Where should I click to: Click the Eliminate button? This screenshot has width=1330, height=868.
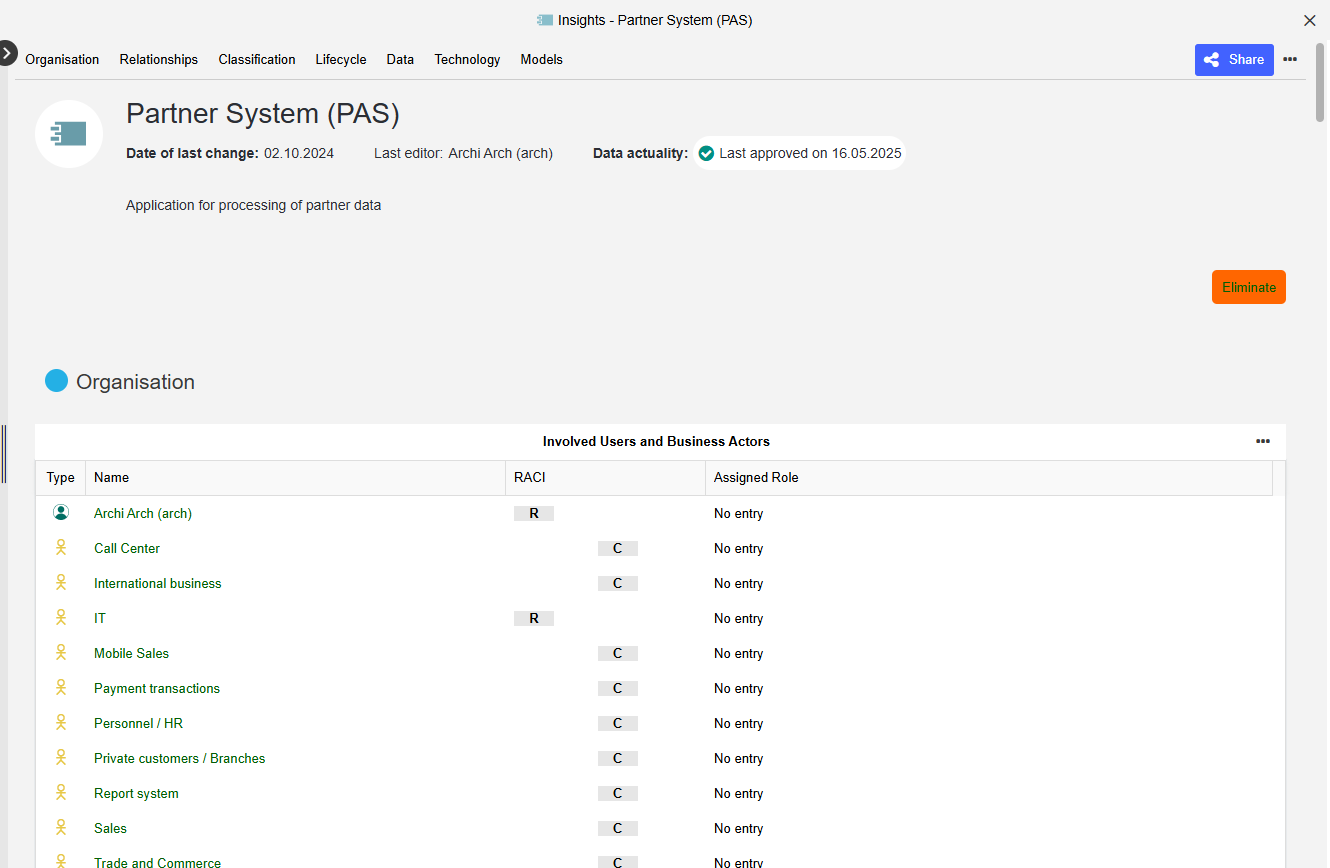pos(1248,287)
